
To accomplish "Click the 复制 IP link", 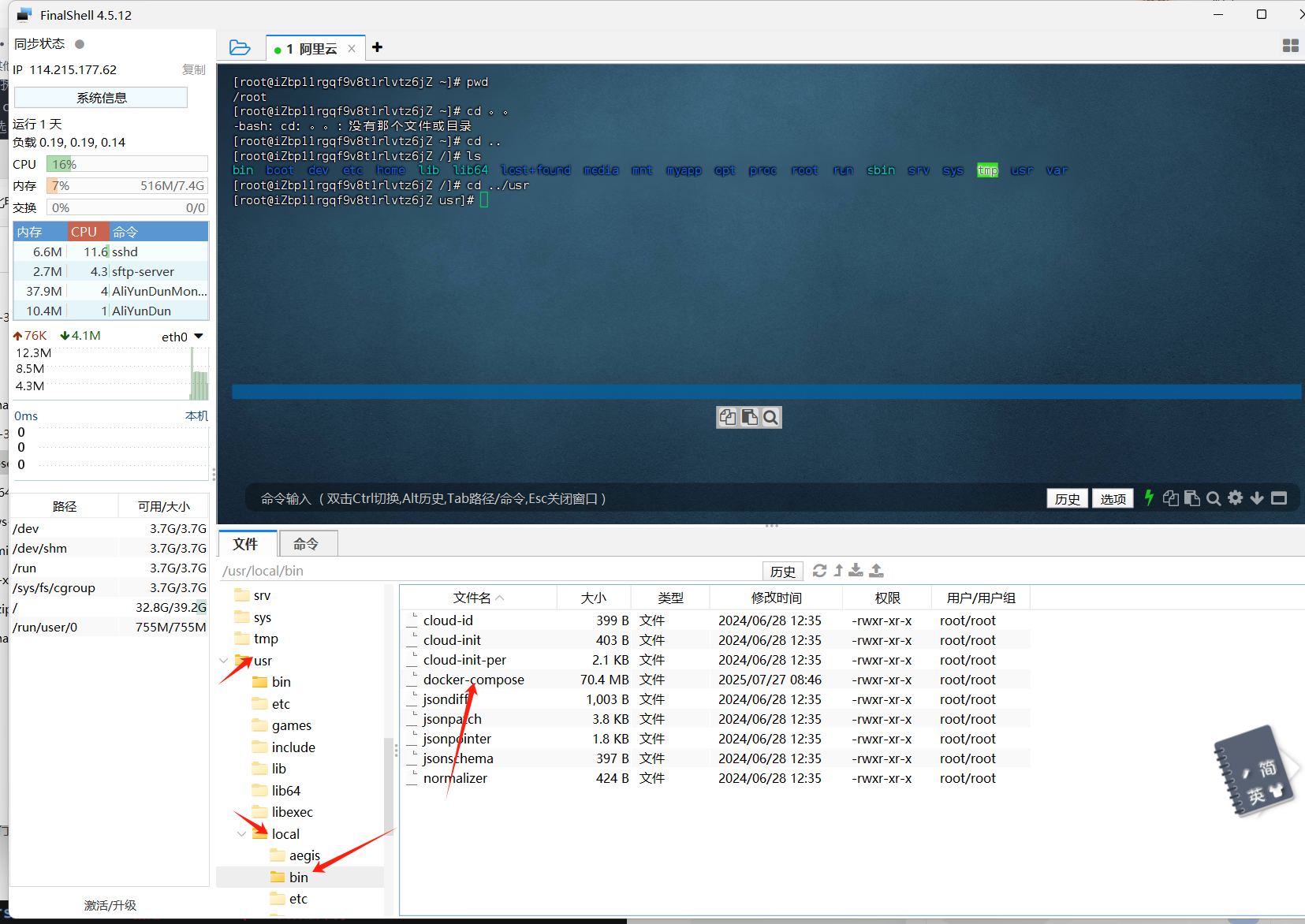I will coord(193,69).
